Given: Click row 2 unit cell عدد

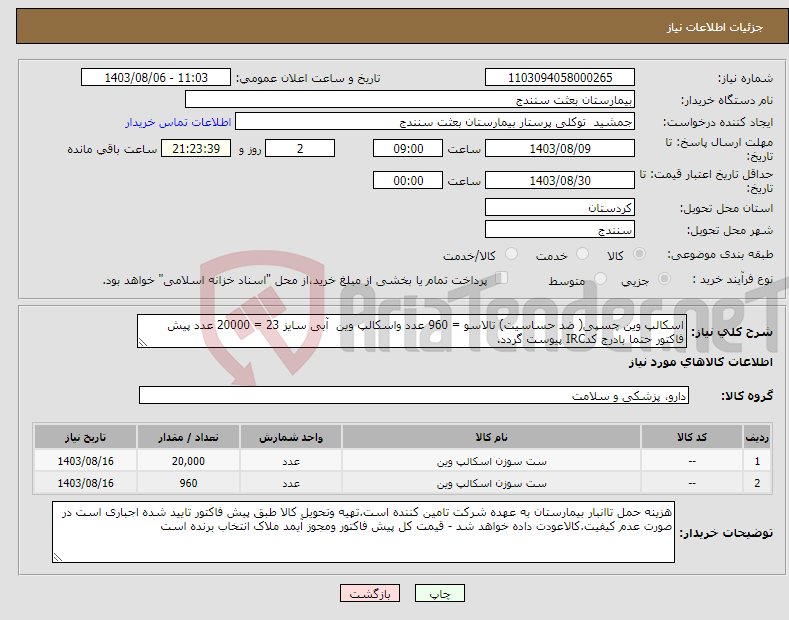Looking at the screenshot, I should tap(291, 483).
